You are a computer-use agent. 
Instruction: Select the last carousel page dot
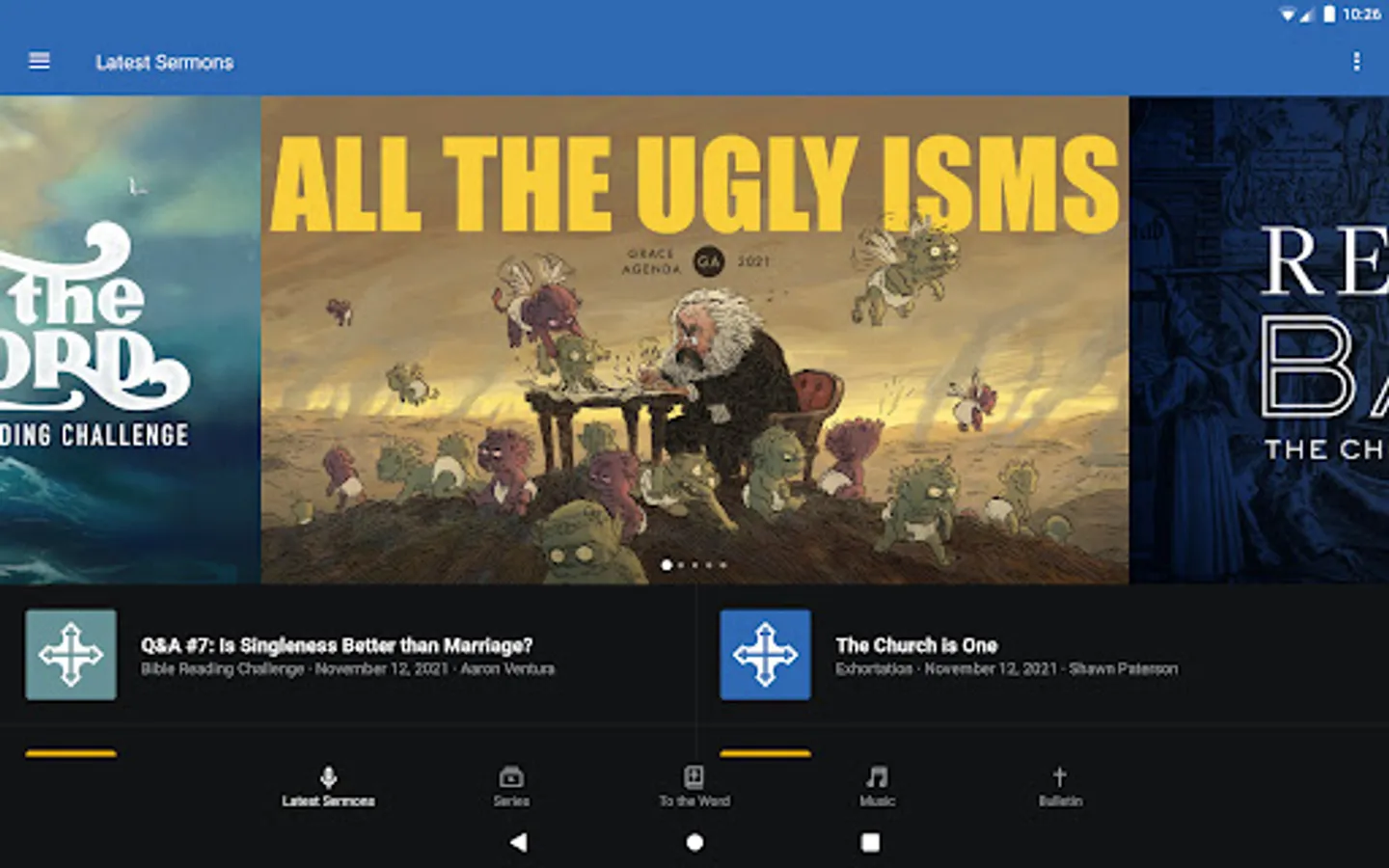point(722,565)
